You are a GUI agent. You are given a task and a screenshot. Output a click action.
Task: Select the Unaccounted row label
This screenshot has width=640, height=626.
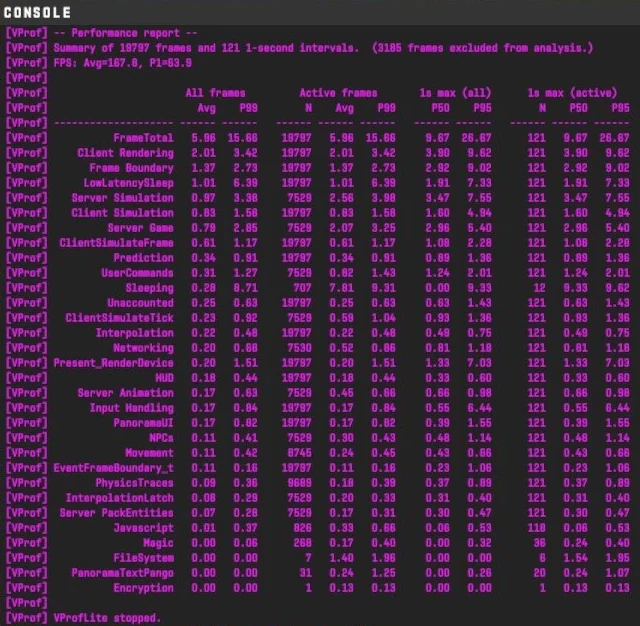[x=140, y=303]
